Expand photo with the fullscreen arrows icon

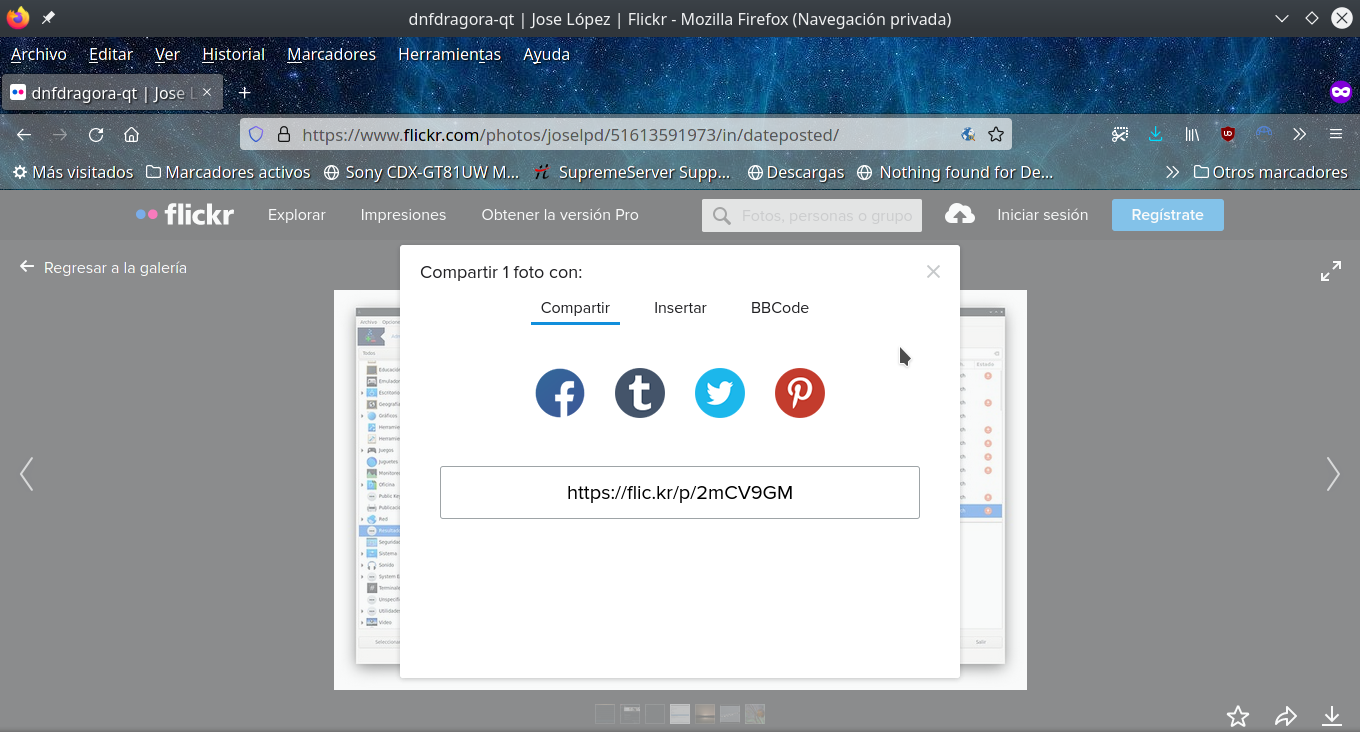click(1331, 271)
